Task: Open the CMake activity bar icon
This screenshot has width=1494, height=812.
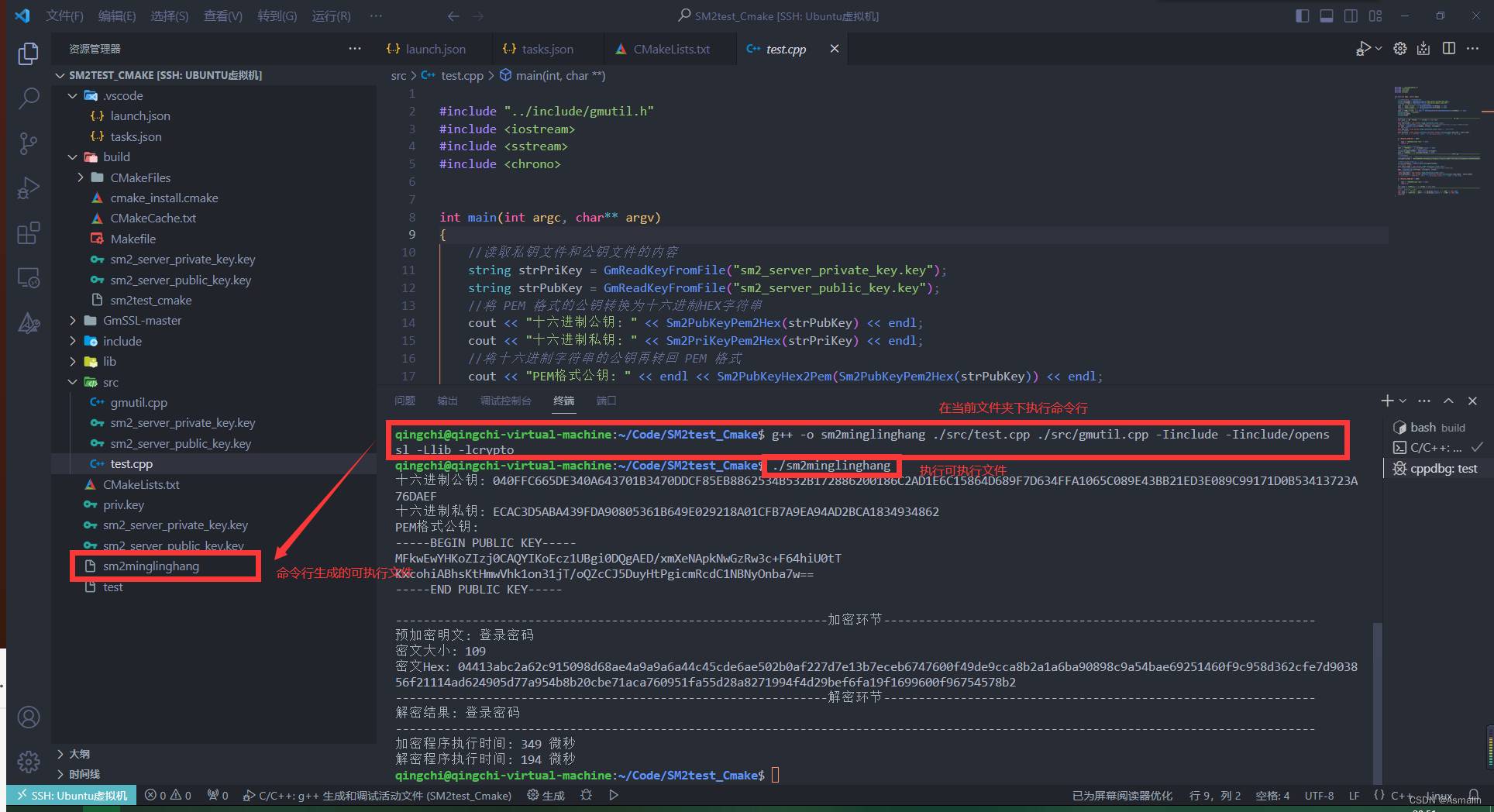Action: (x=29, y=322)
